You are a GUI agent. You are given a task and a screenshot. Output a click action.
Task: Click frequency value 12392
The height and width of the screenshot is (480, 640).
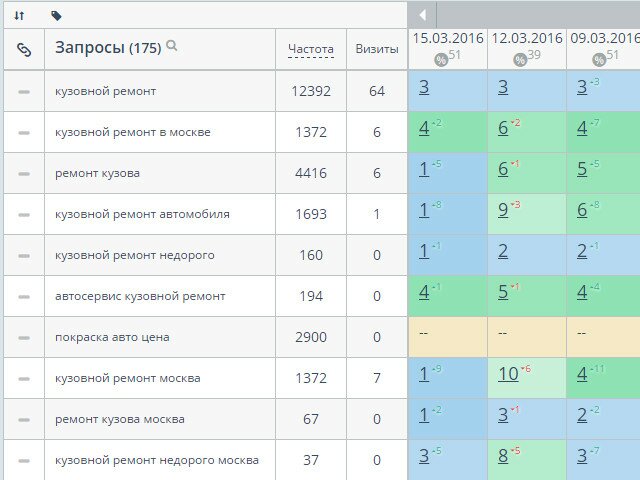click(311, 91)
